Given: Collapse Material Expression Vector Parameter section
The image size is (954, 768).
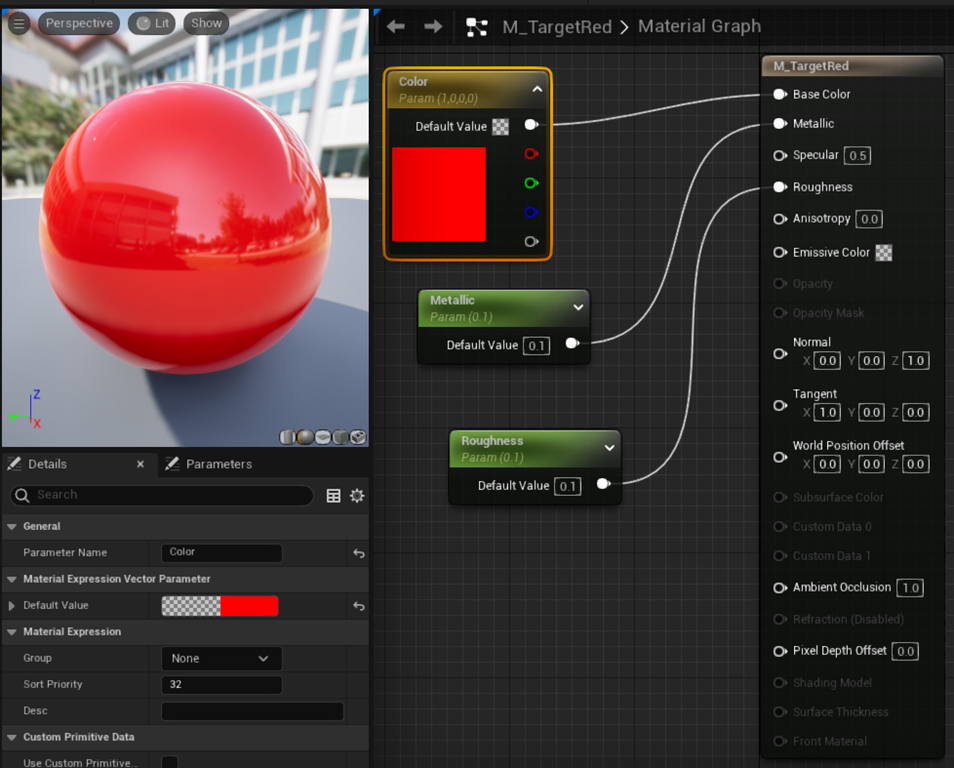Looking at the screenshot, I should click(x=12, y=579).
